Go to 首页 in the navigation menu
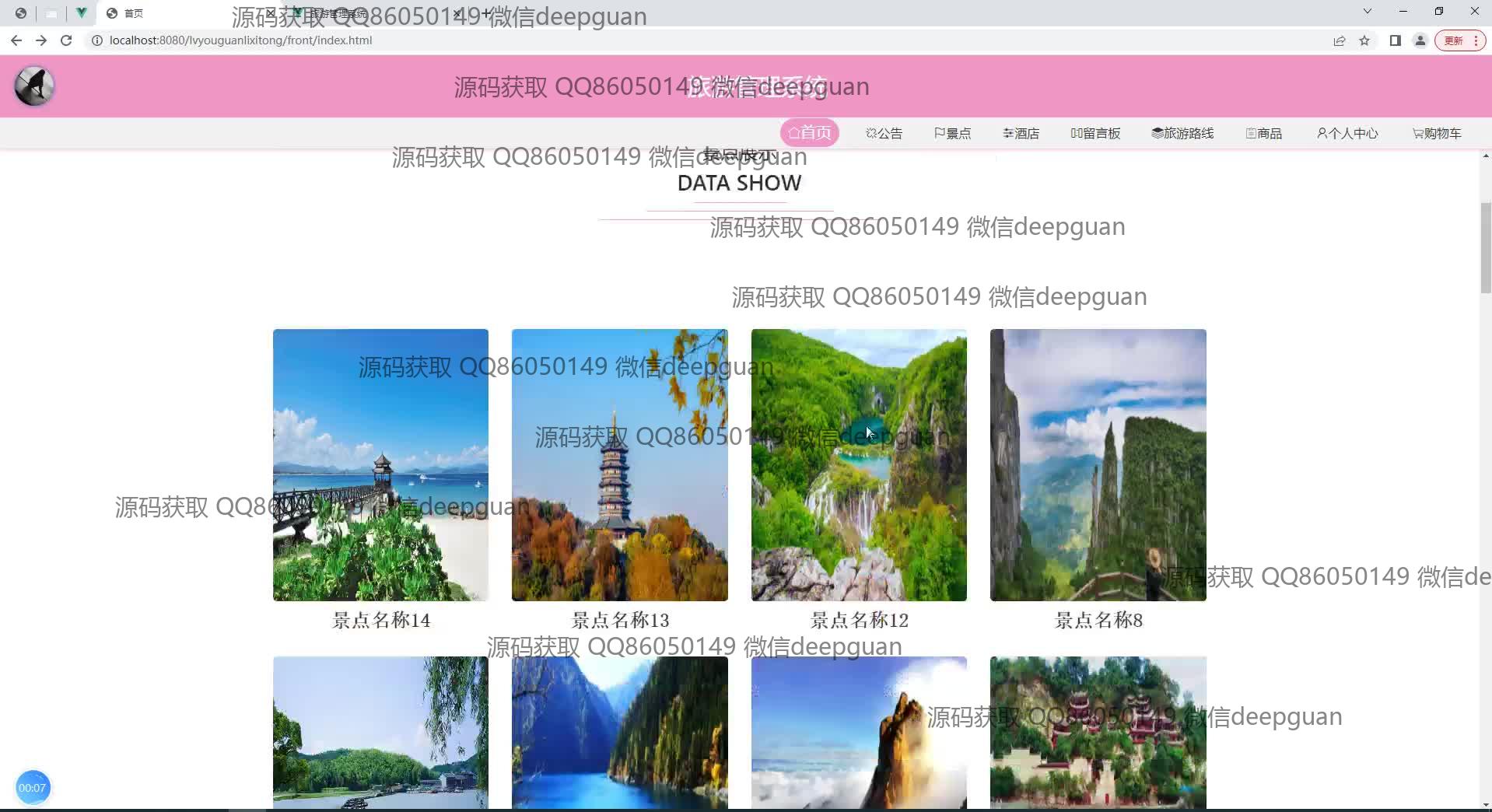 pos(809,133)
